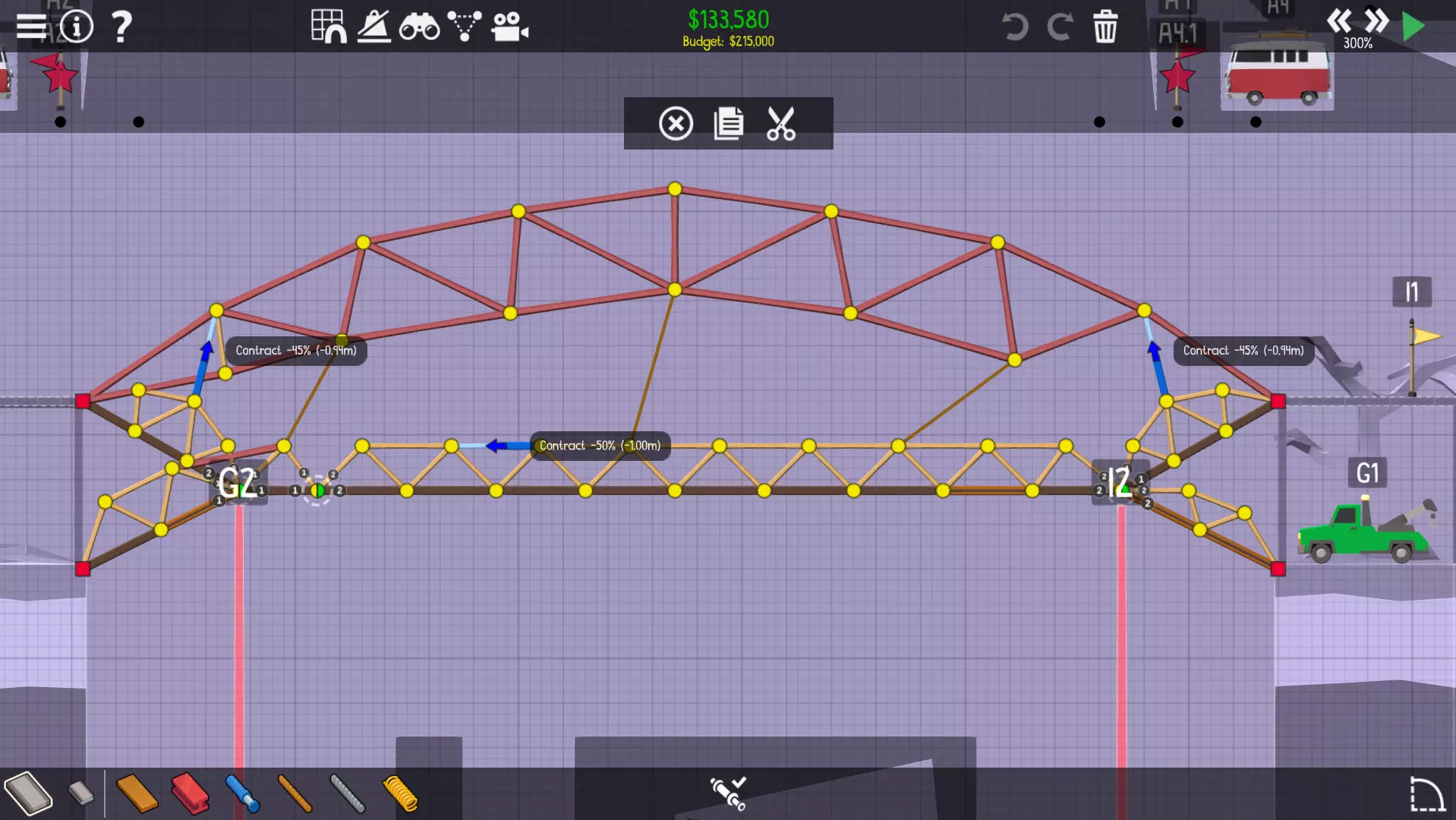The height and width of the screenshot is (820, 1456).
Task: Select the rope material
Action: point(295,793)
